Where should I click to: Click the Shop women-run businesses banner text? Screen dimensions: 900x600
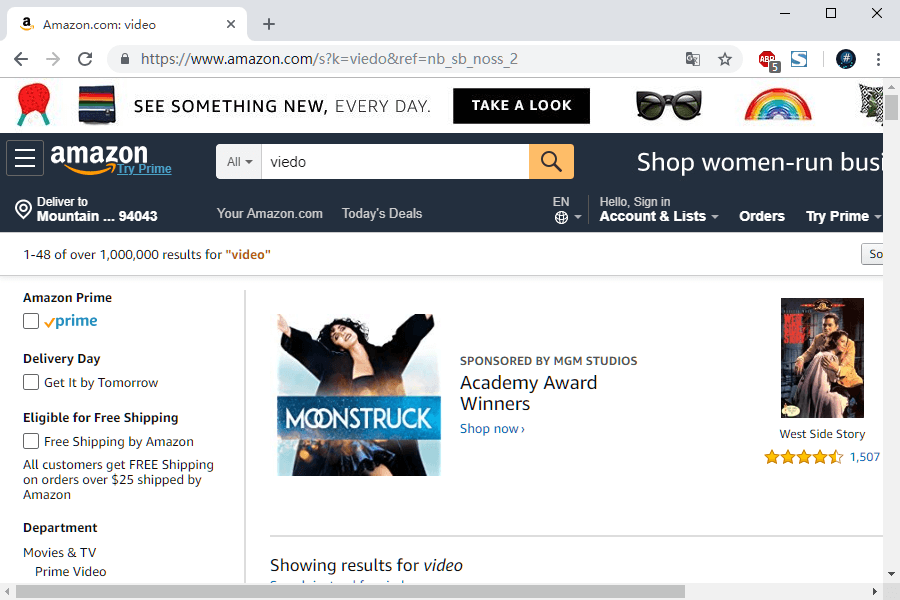point(759,162)
